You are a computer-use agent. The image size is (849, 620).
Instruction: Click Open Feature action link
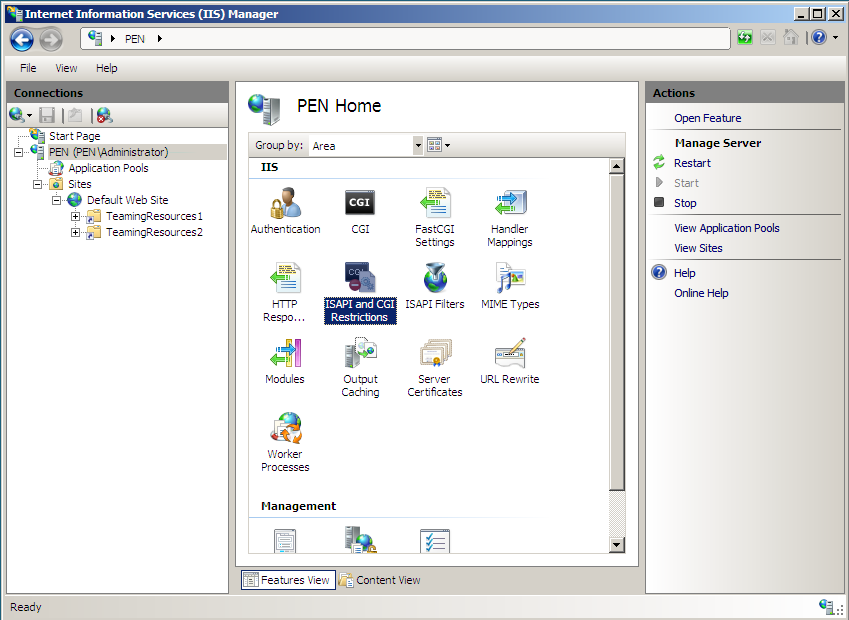[x=708, y=118]
